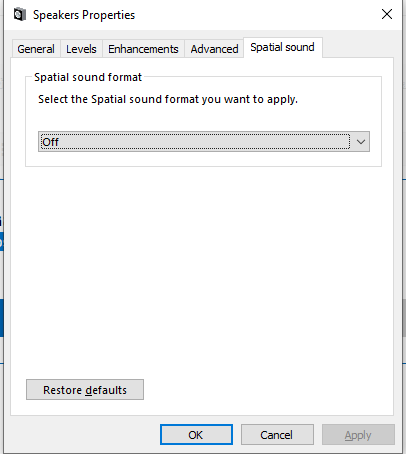
Task: Click the Spatial sound format group label
Action: (x=88, y=77)
